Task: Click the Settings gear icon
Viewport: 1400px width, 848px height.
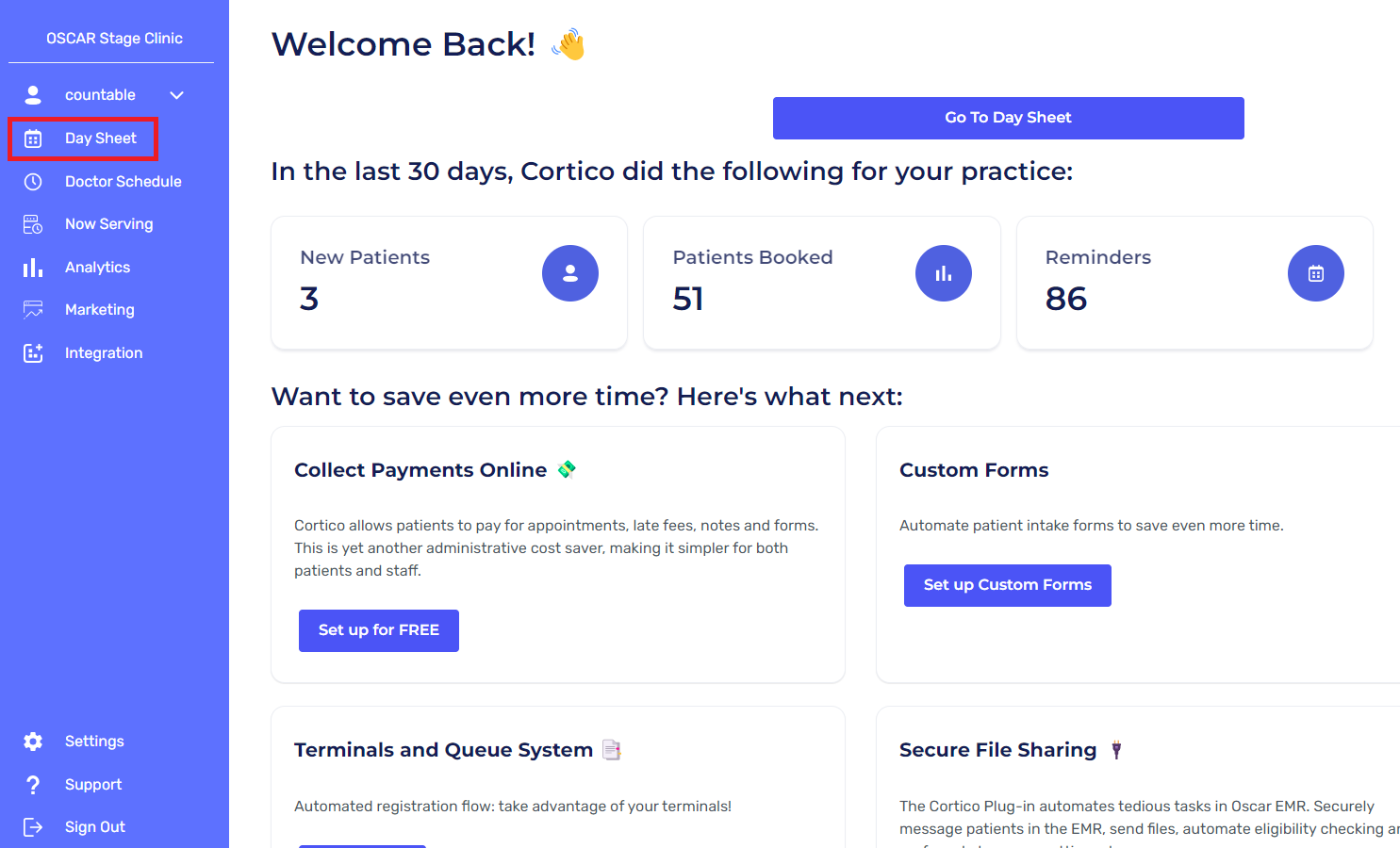Action: [x=33, y=742]
